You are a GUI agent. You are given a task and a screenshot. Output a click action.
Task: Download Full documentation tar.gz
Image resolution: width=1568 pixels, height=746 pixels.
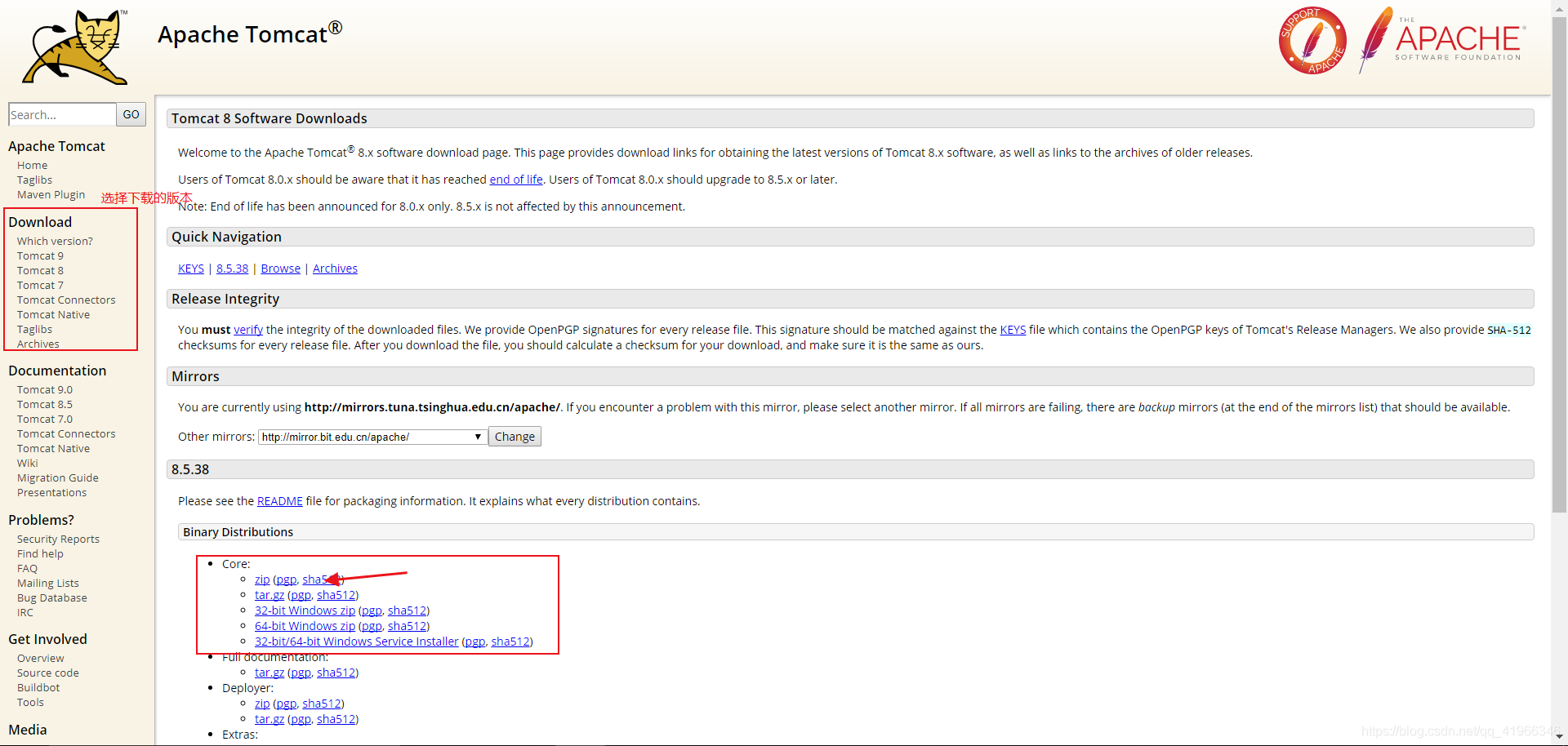click(269, 673)
